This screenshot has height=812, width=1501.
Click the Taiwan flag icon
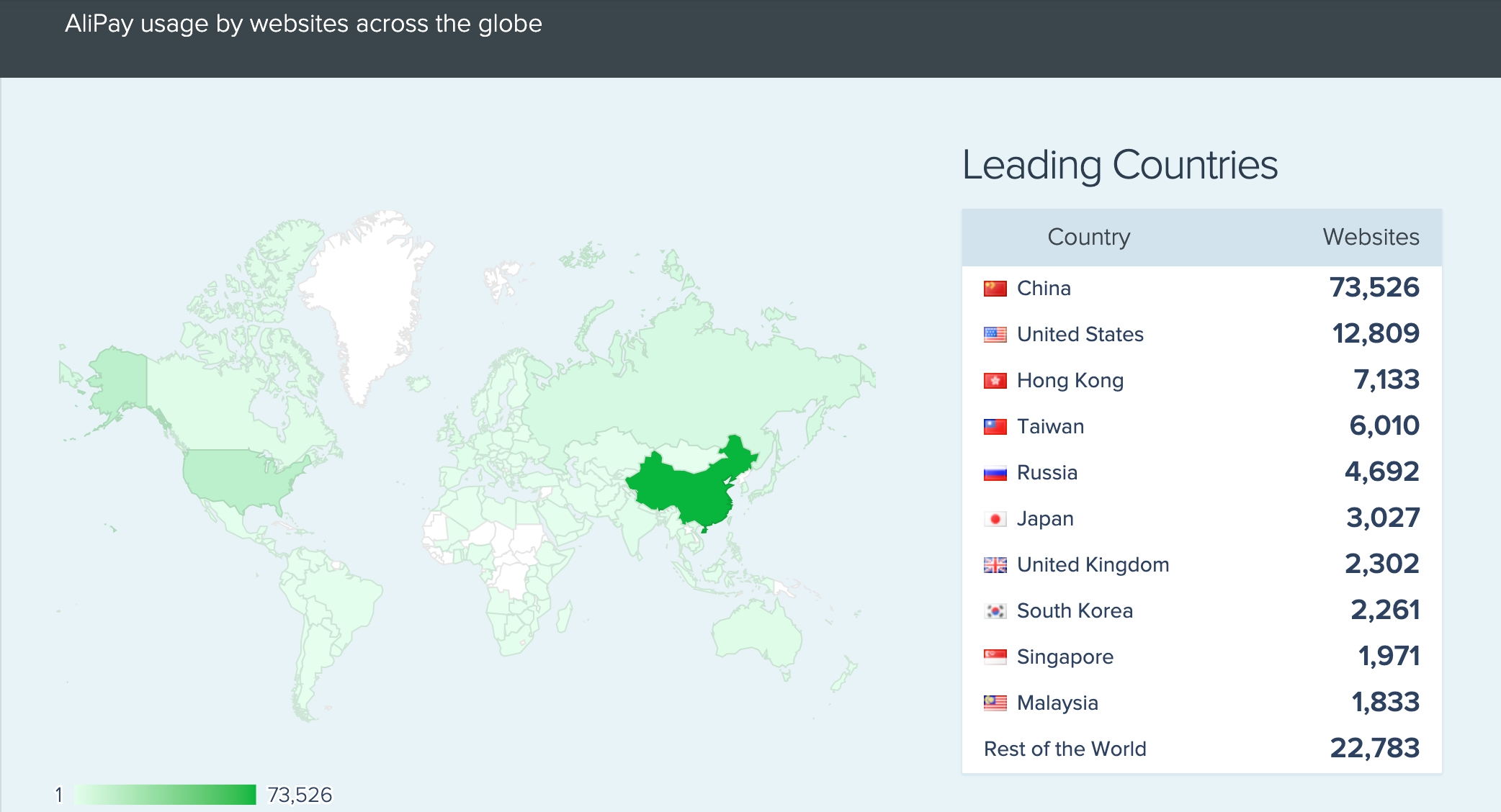995,427
